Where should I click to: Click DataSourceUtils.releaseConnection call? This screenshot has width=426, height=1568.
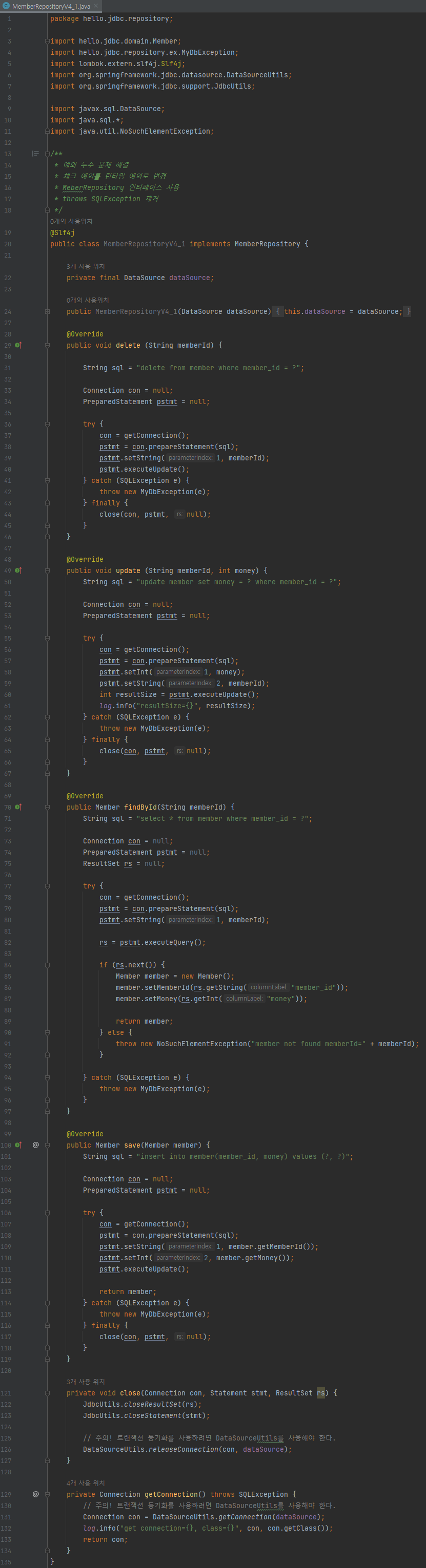(187, 1449)
